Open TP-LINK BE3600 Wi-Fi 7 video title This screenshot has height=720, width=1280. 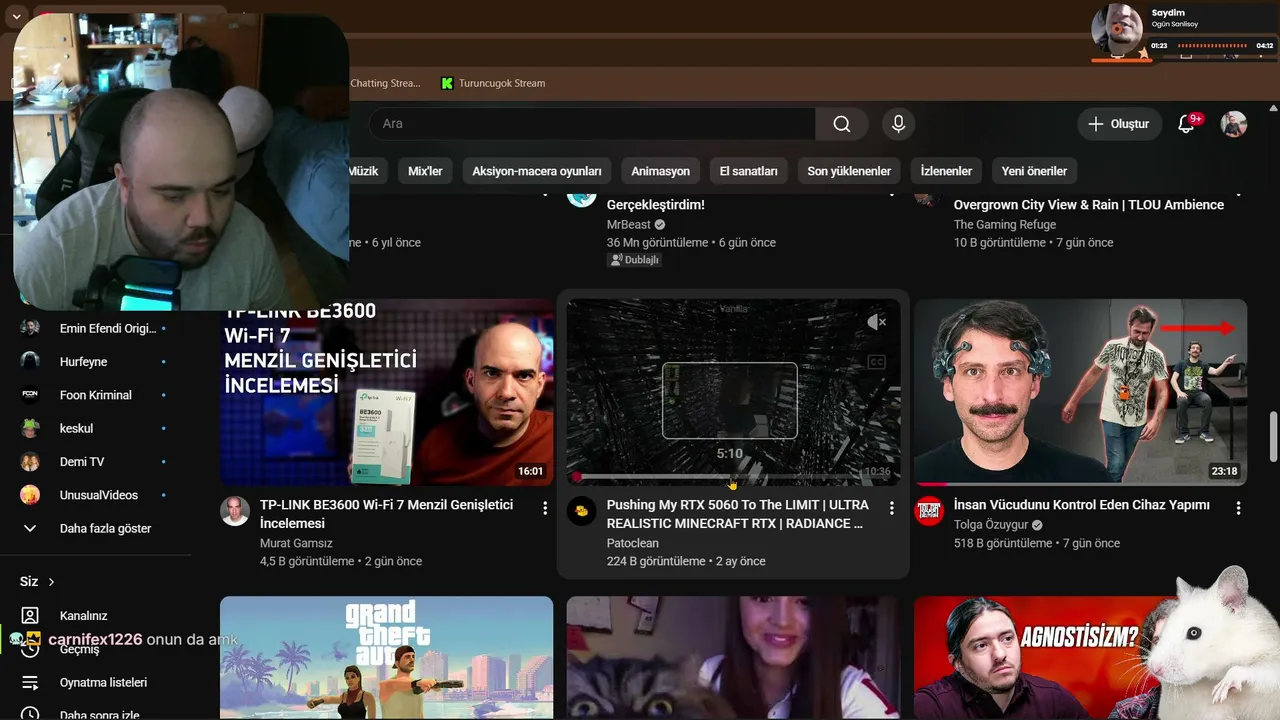click(387, 514)
